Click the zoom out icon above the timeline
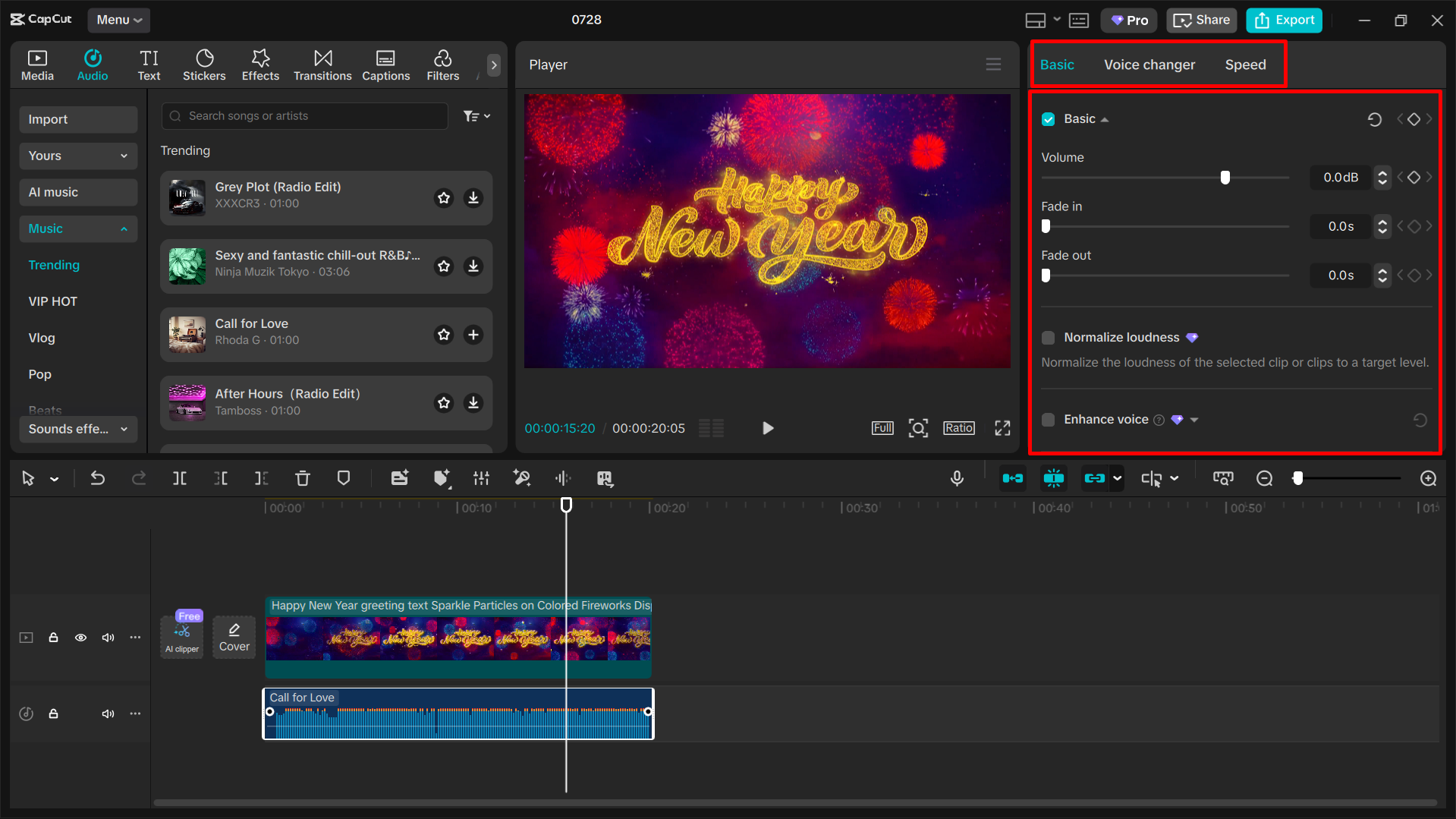 click(1264, 478)
